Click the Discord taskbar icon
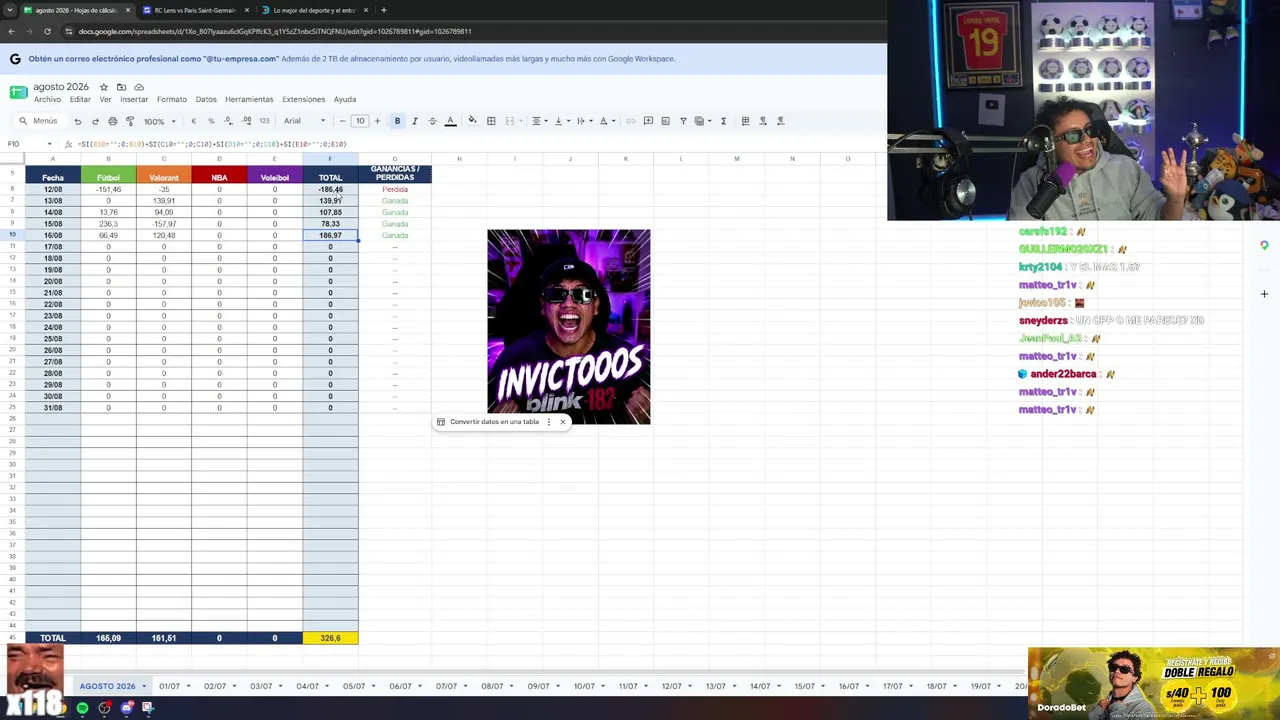 127,708
